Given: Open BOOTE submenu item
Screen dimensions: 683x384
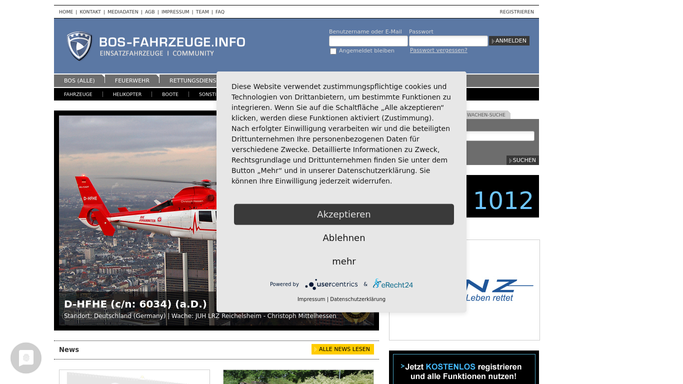Looking at the screenshot, I should [170, 94].
